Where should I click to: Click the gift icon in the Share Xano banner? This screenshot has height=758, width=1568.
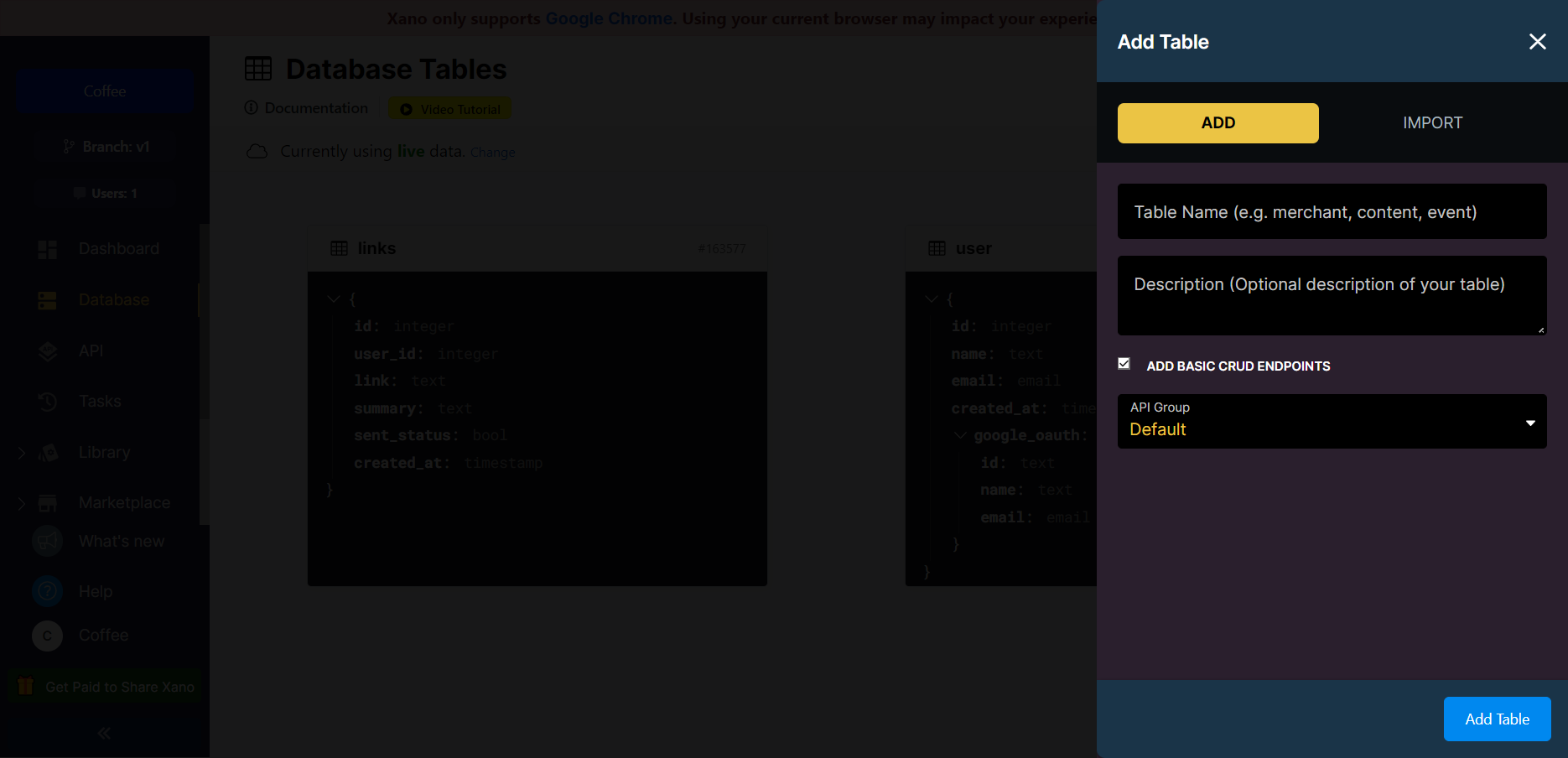[x=25, y=686]
